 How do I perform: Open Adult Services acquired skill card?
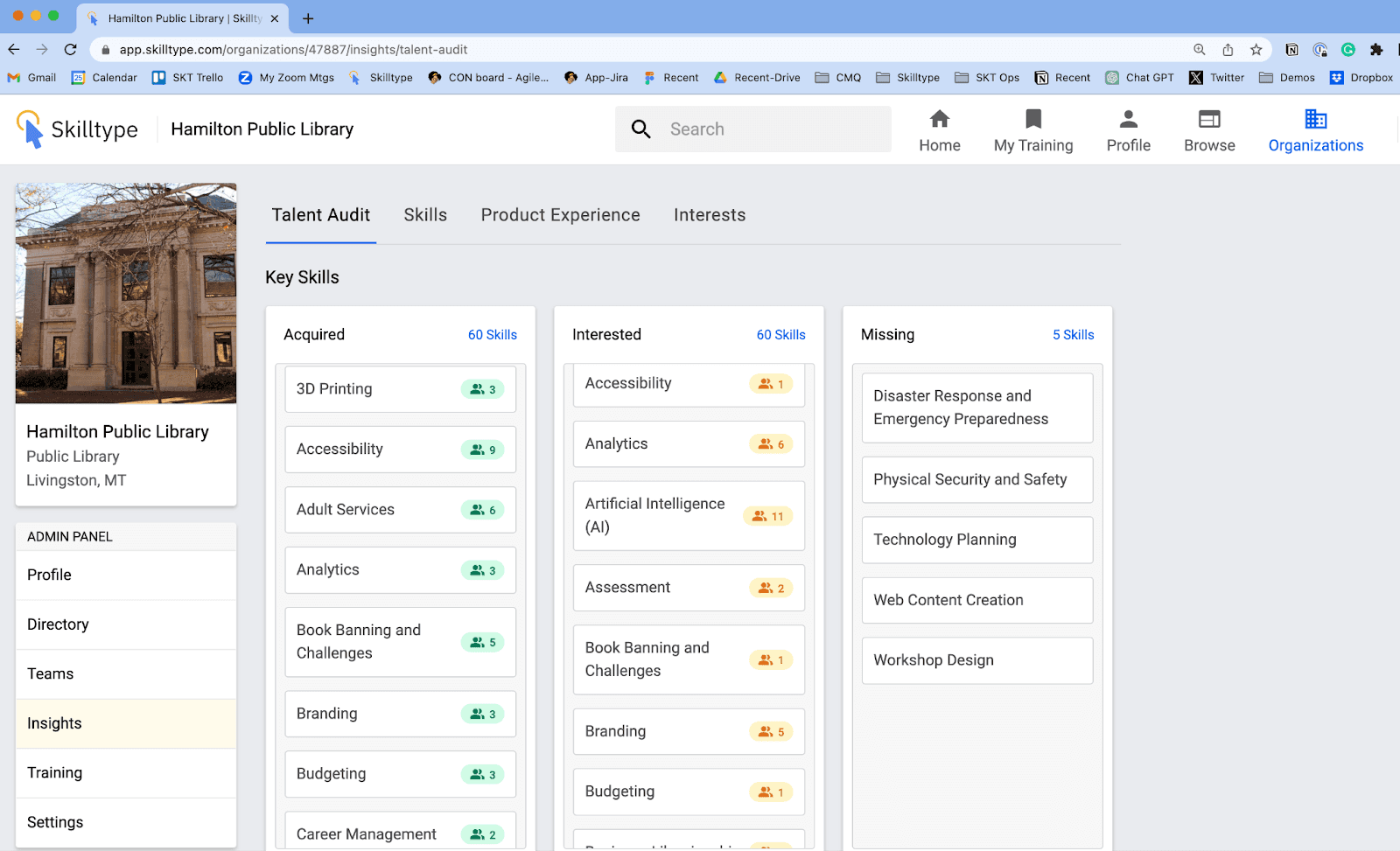(401, 510)
